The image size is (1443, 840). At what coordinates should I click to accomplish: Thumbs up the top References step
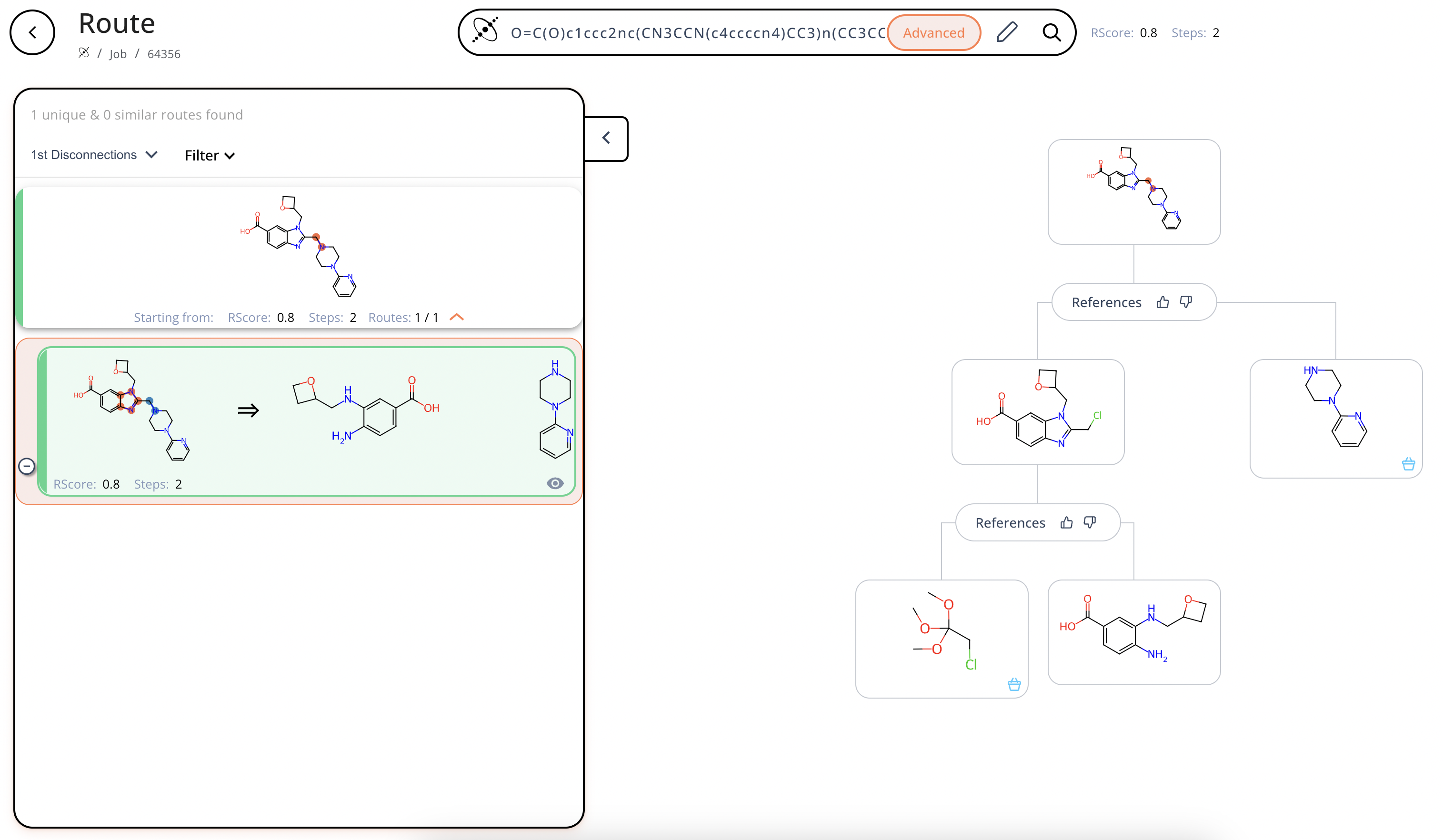pyautogui.click(x=1162, y=302)
